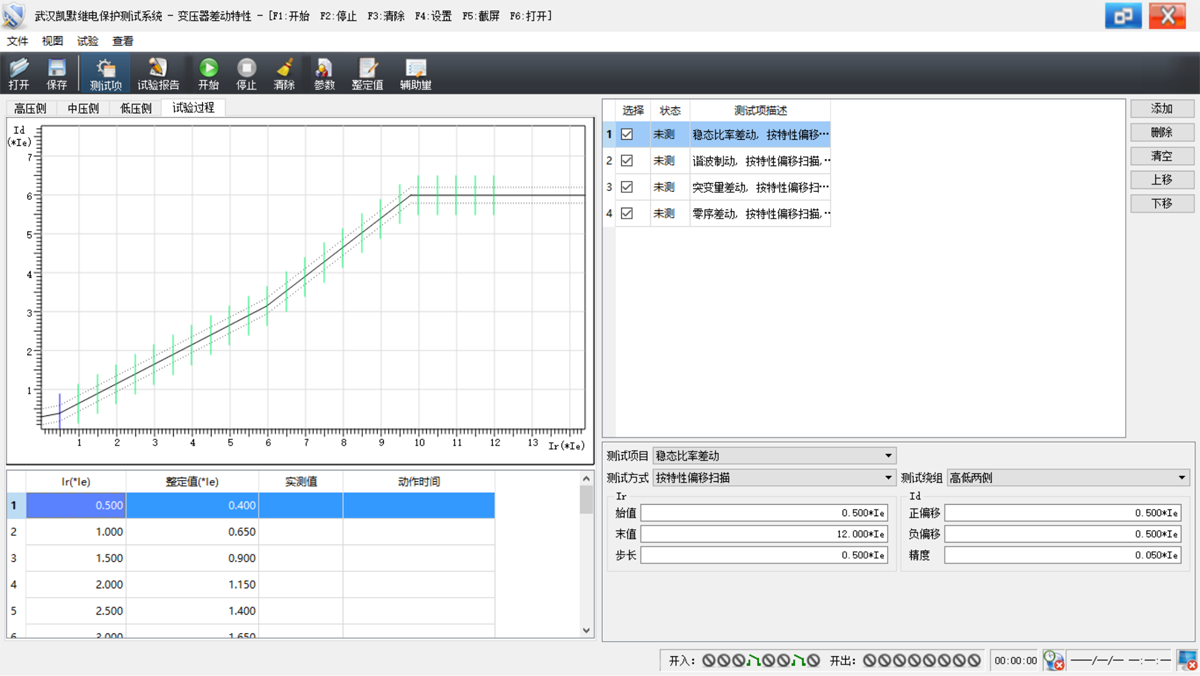This screenshot has height=676, width=1200.
Task: Open the 测试绕组 dropdown list
Action: point(1182,478)
